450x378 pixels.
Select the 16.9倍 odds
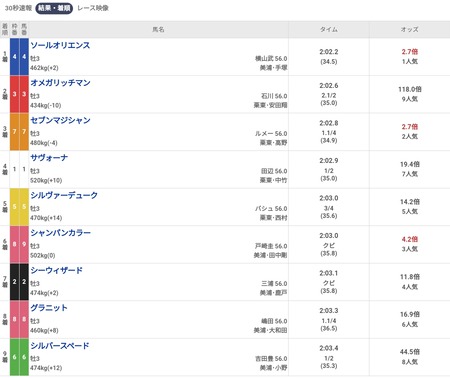pyautogui.click(x=410, y=314)
